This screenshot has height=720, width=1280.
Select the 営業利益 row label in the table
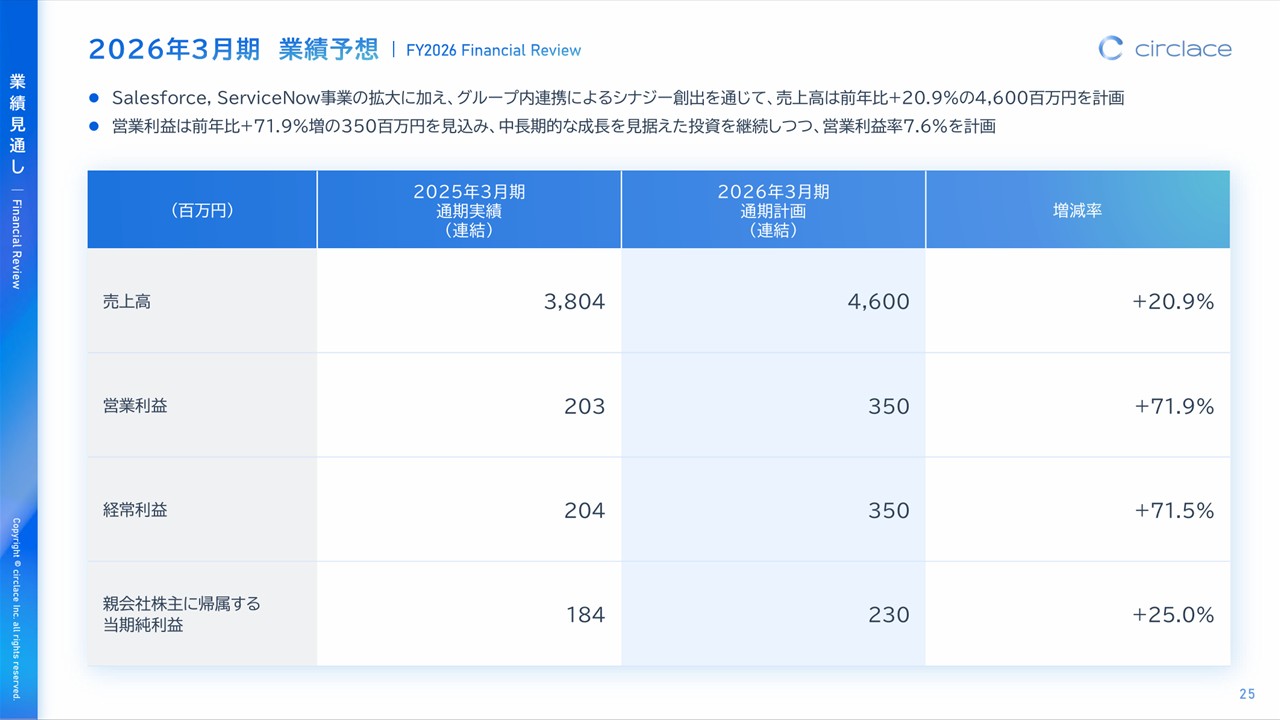[x=135, y=406]
